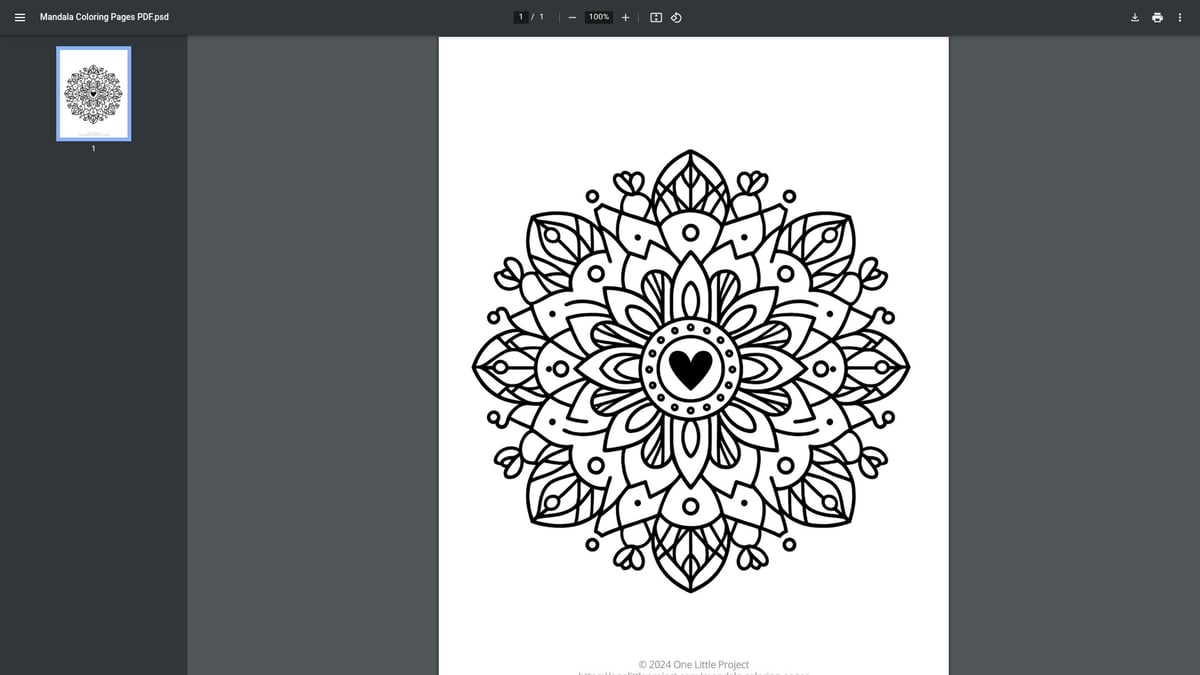Edit the 100% zoom percentage value
1200x675 pixels.
tap(597, 16)
